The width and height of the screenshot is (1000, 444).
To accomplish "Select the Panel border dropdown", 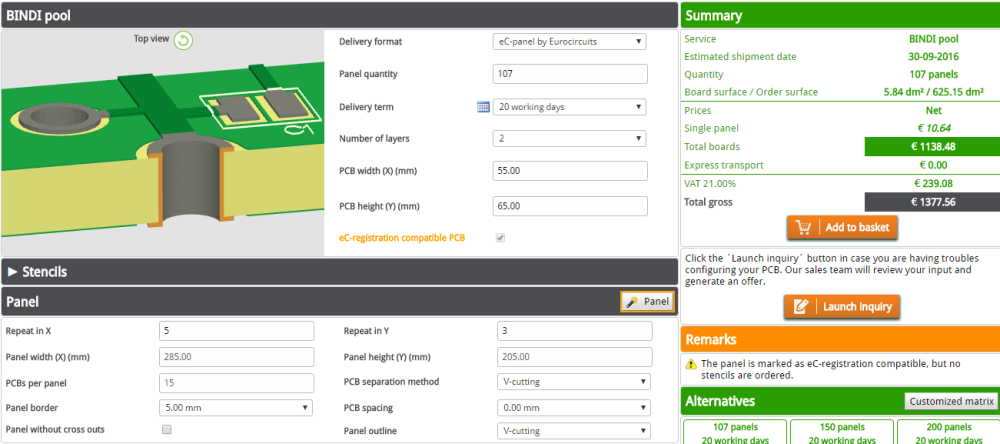I will pyautogui.click(x=235, y=407).
